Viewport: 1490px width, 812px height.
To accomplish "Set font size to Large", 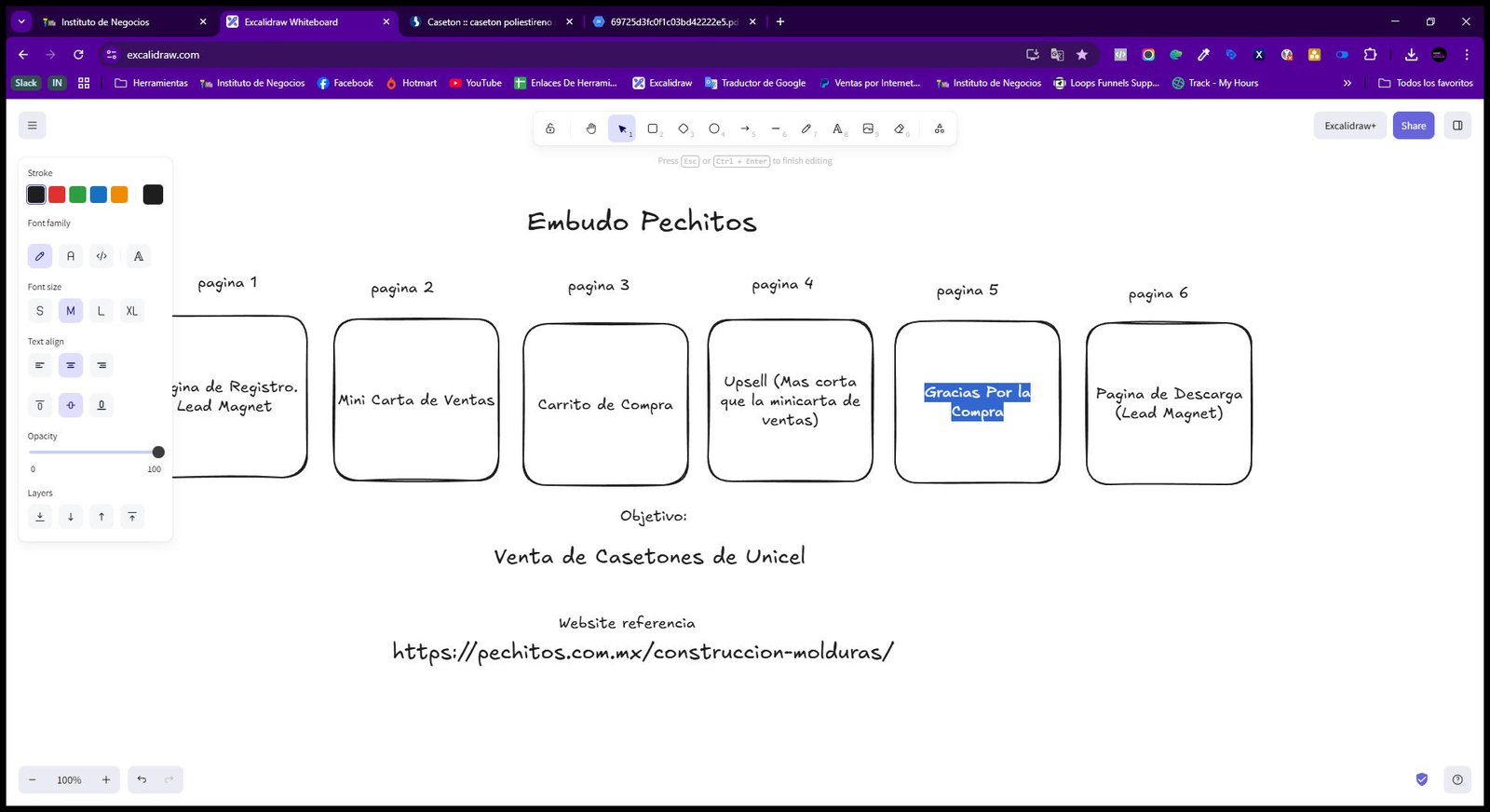I will pyautogui.click(x=102, y=311).
